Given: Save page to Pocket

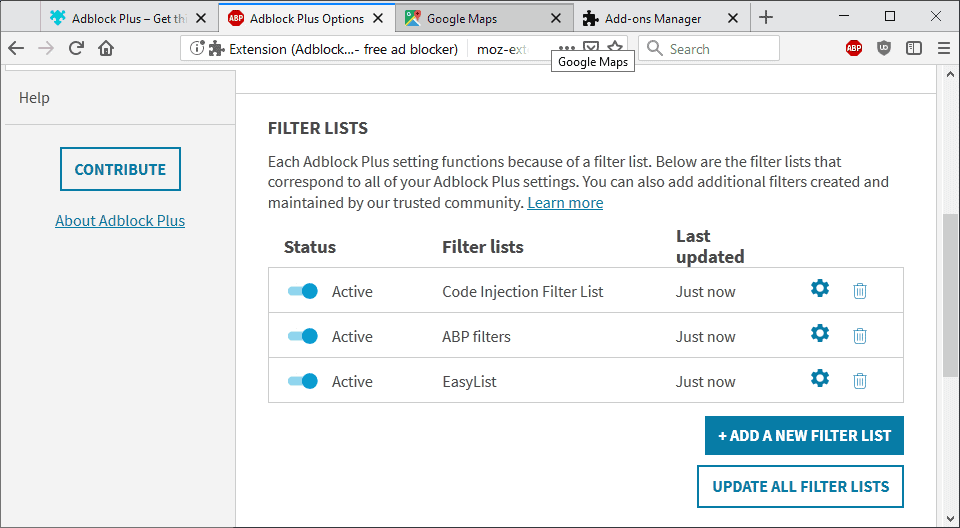Looking at the screenshot, I should (591, 48).
